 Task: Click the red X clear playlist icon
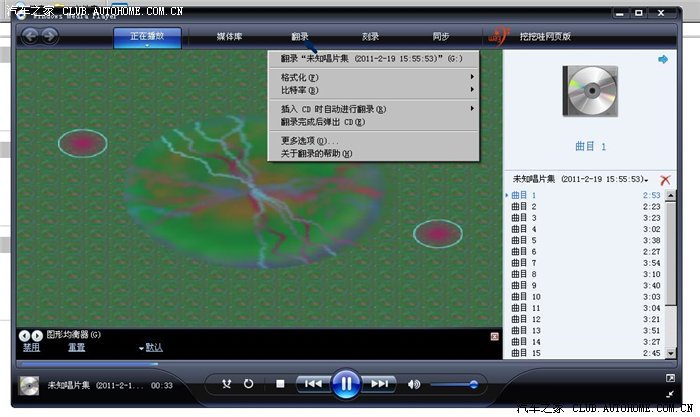[x=665, y=179]
